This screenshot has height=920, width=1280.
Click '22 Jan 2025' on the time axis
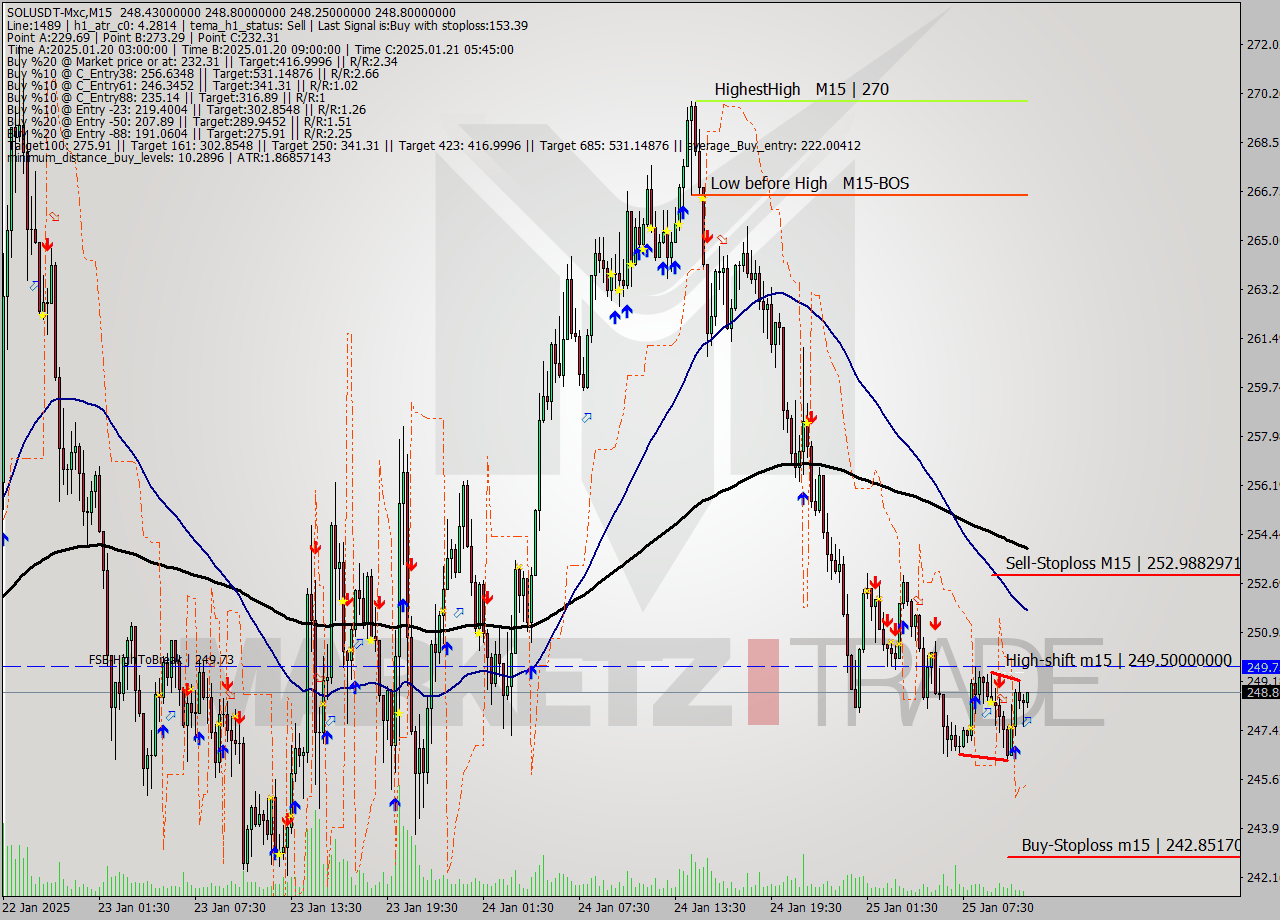point(36,907)
